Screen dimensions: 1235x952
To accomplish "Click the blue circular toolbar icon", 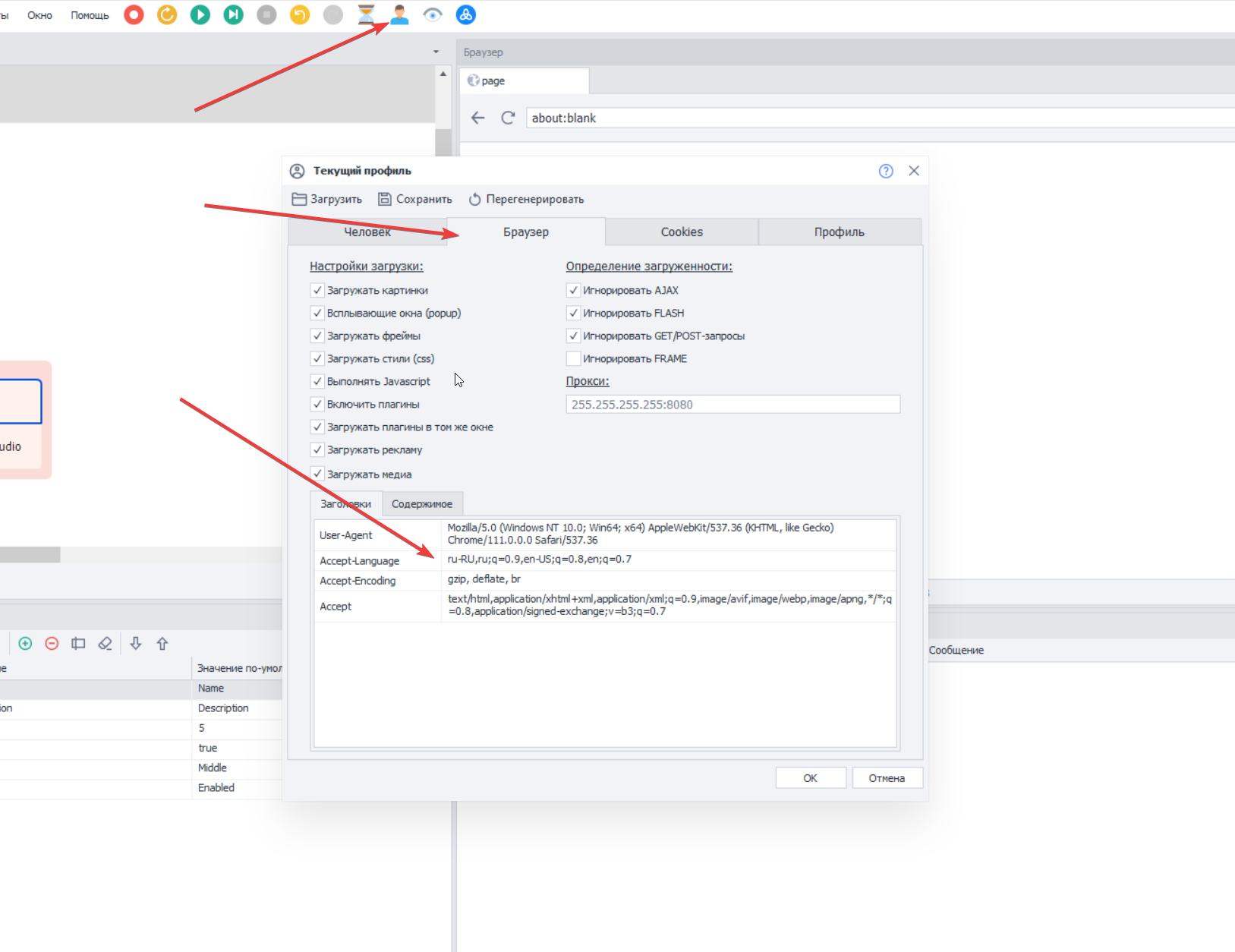I will [466, 14].
